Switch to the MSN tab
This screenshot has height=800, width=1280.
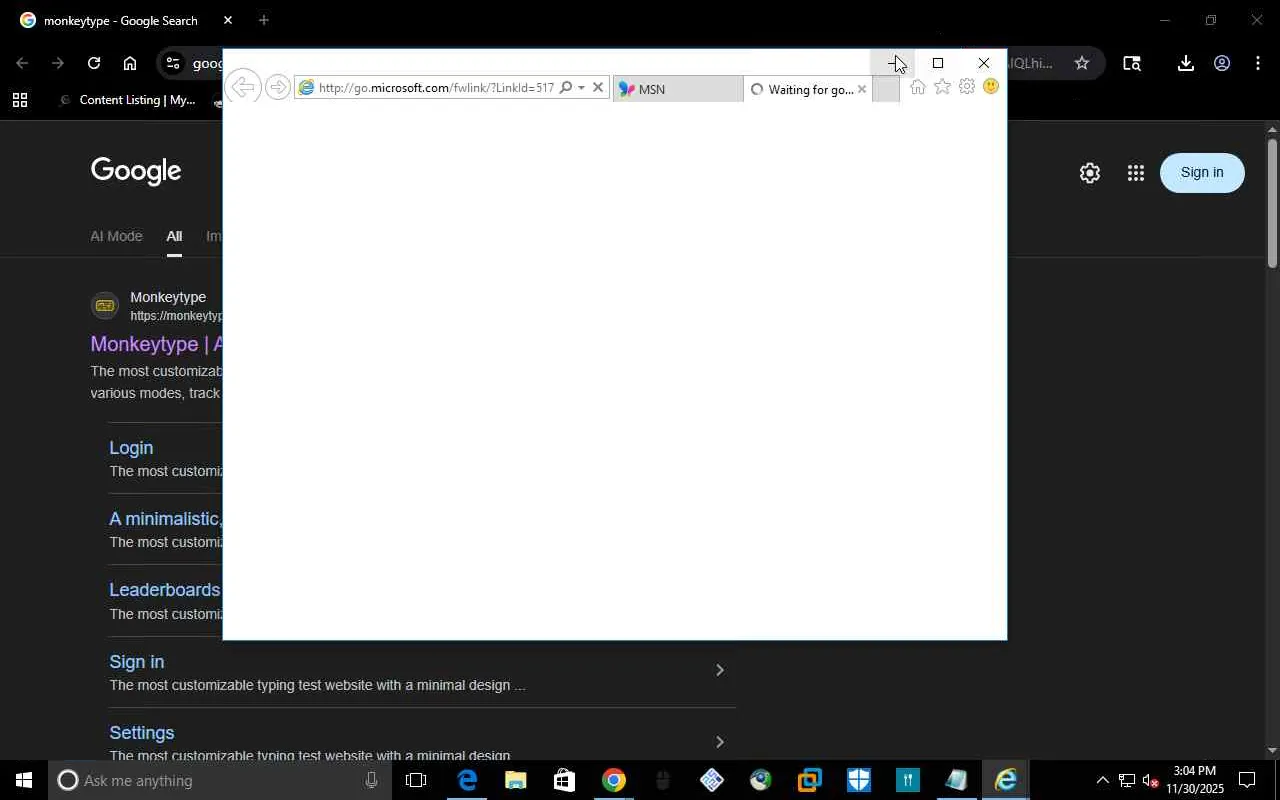click(677, 89)
